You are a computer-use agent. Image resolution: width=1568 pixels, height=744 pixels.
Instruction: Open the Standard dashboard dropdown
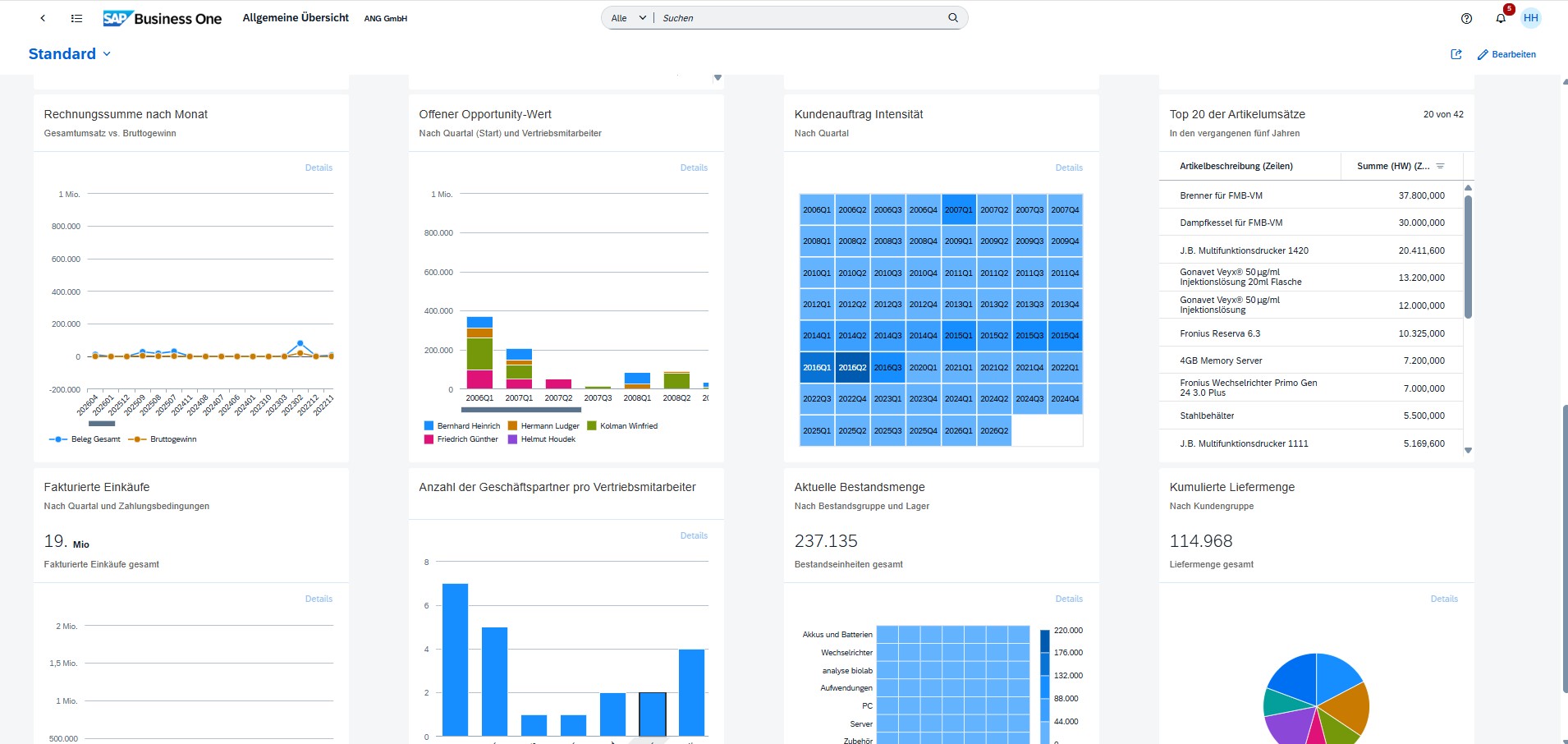[107, 54]
